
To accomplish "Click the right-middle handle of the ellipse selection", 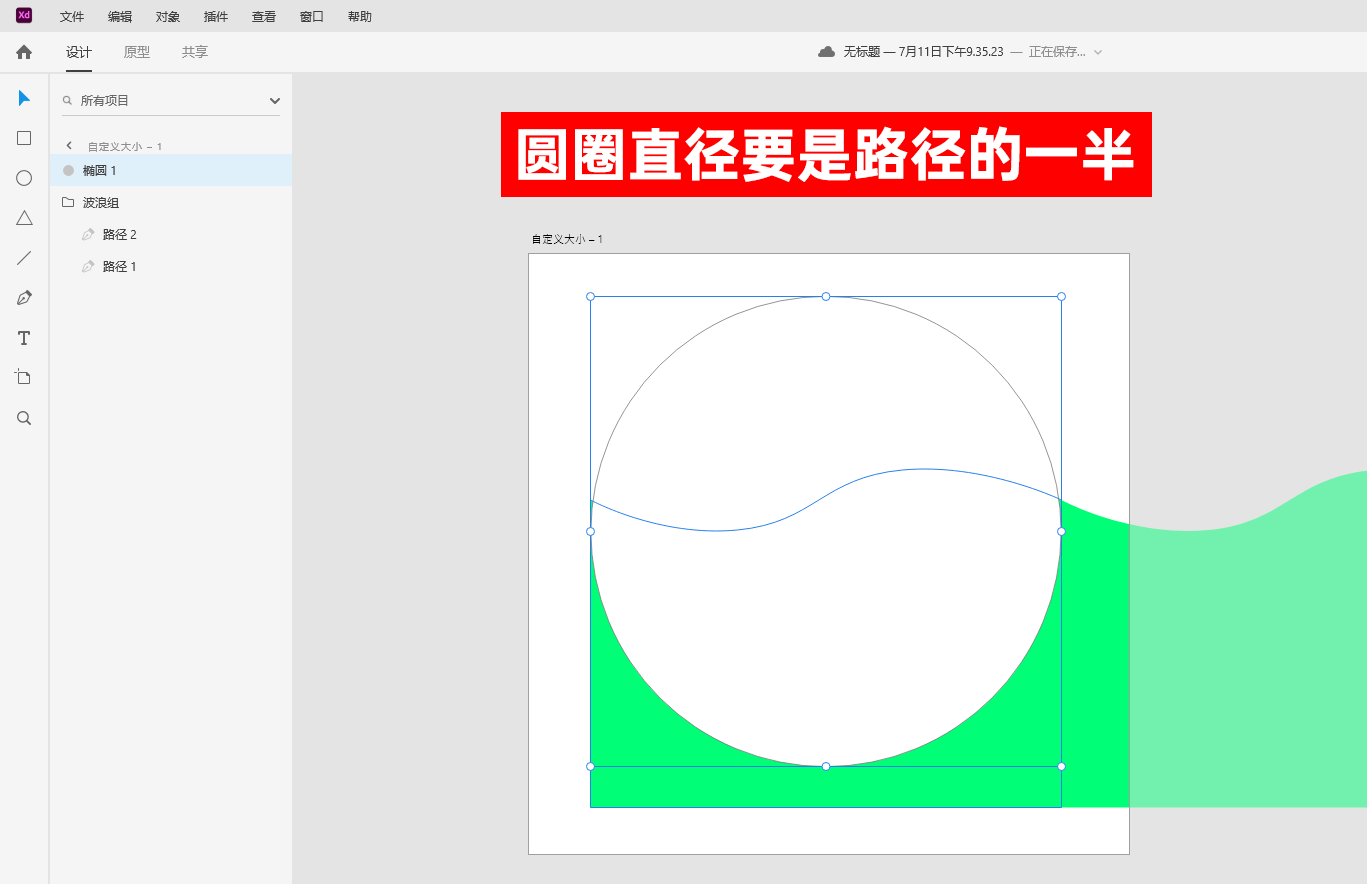I will click(1061, 531).
